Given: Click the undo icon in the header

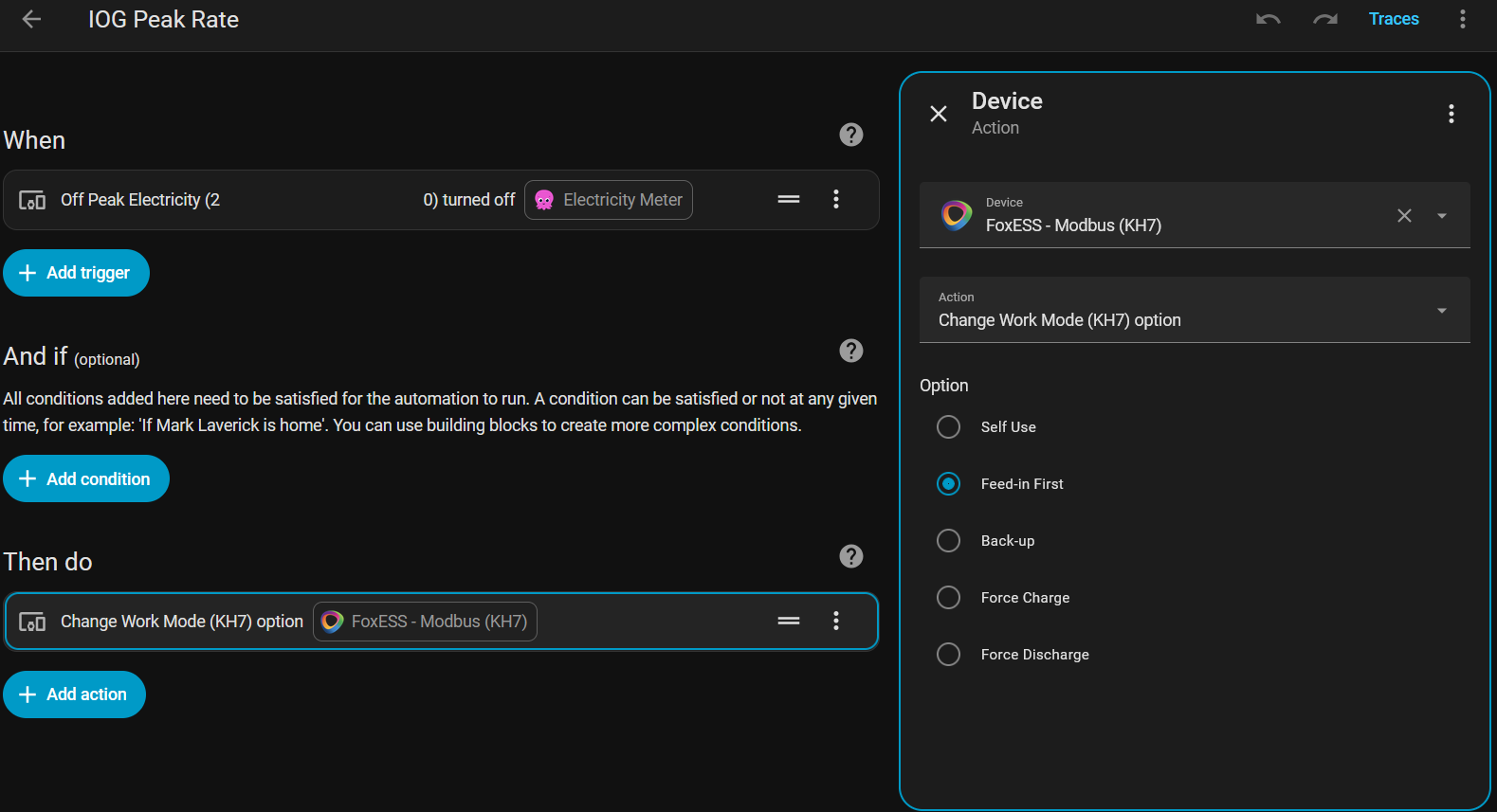Looking at the screenshot, I should coord(1268,19).
